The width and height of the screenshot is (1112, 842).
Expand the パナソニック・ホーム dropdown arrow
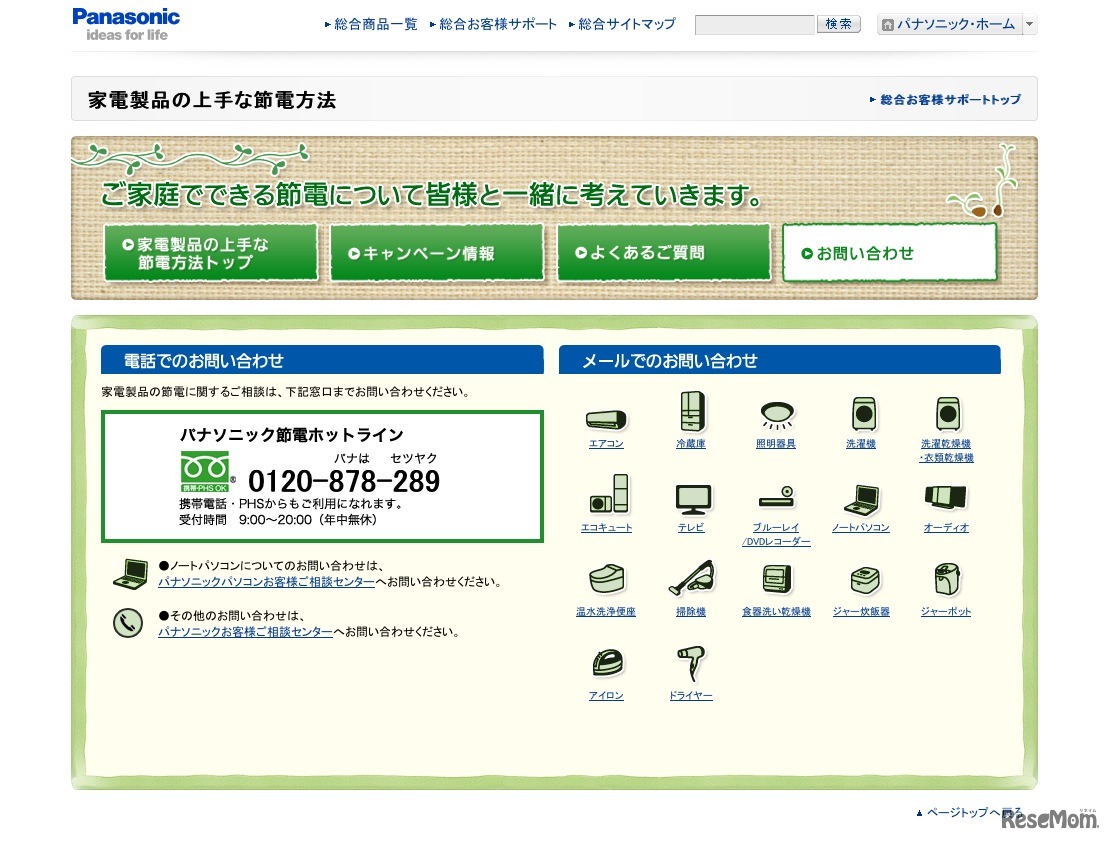[1030, 25]
